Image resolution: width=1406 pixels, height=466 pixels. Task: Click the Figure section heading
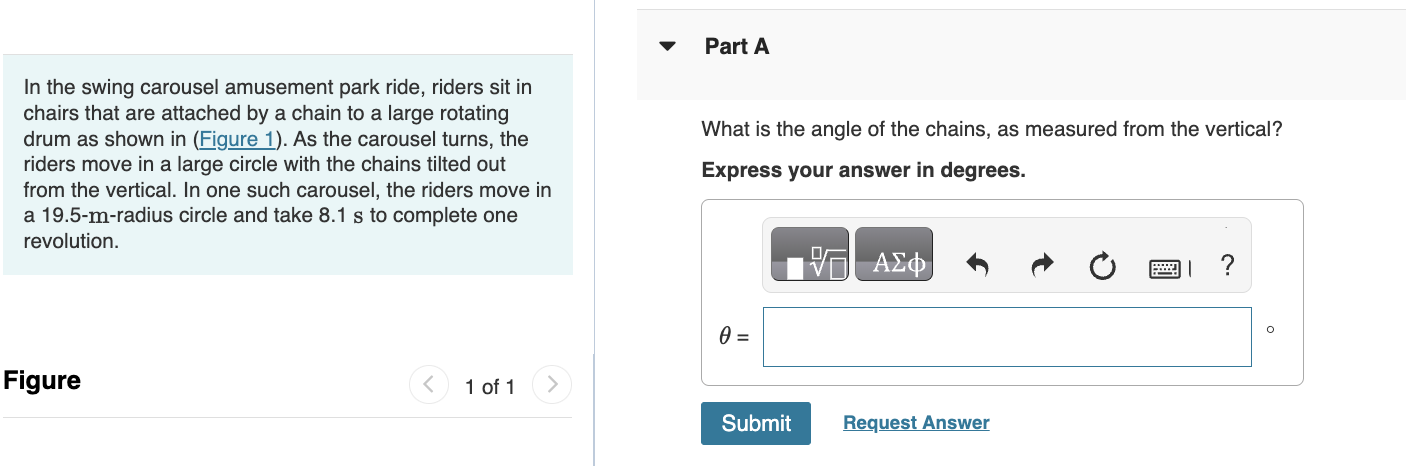[x=42, y=381]
